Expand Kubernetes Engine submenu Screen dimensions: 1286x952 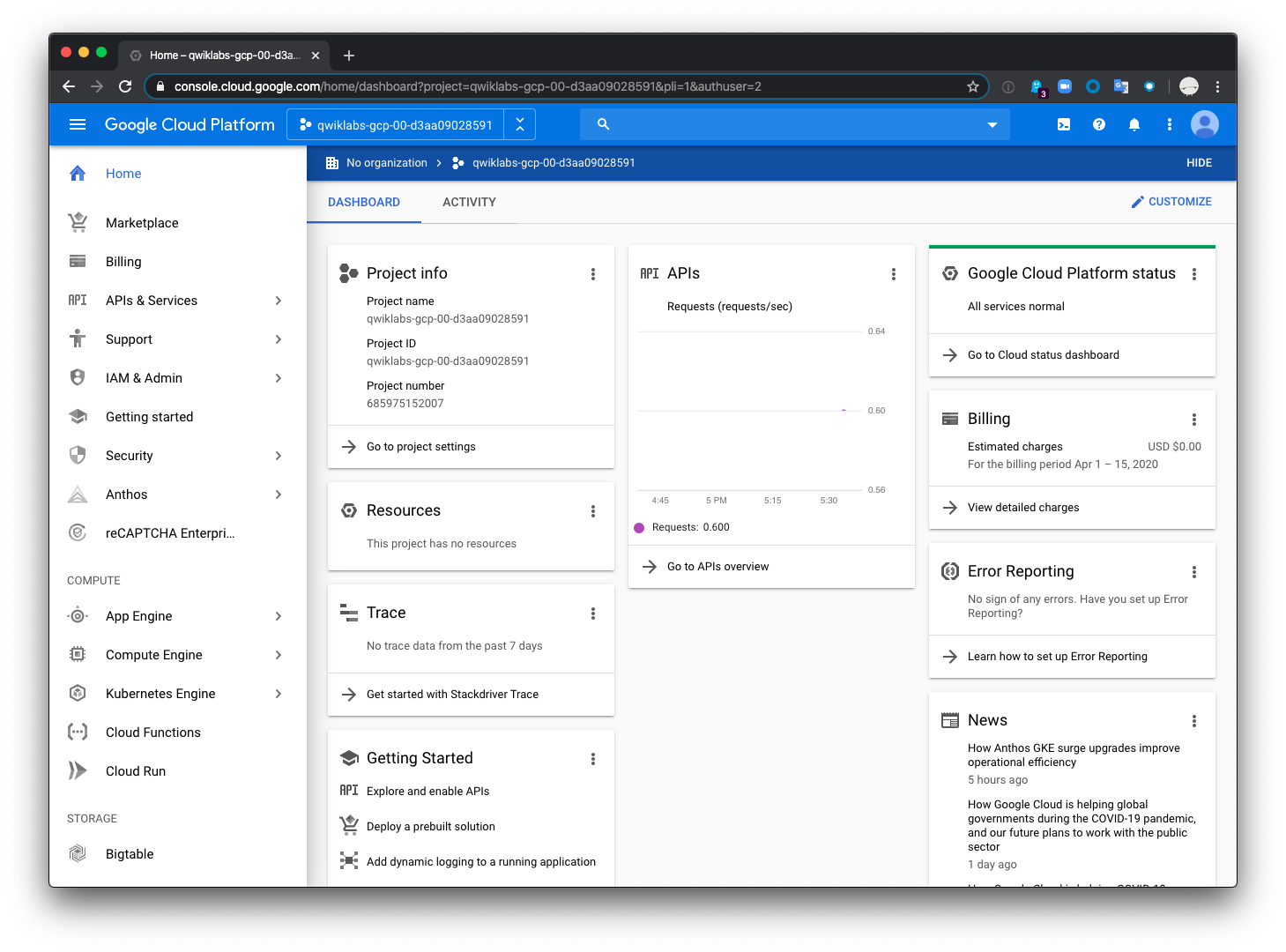[279, 694]
